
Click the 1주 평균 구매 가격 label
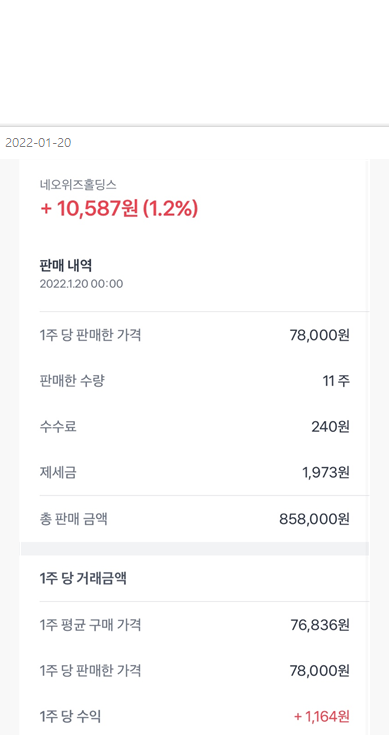[90, 625]
